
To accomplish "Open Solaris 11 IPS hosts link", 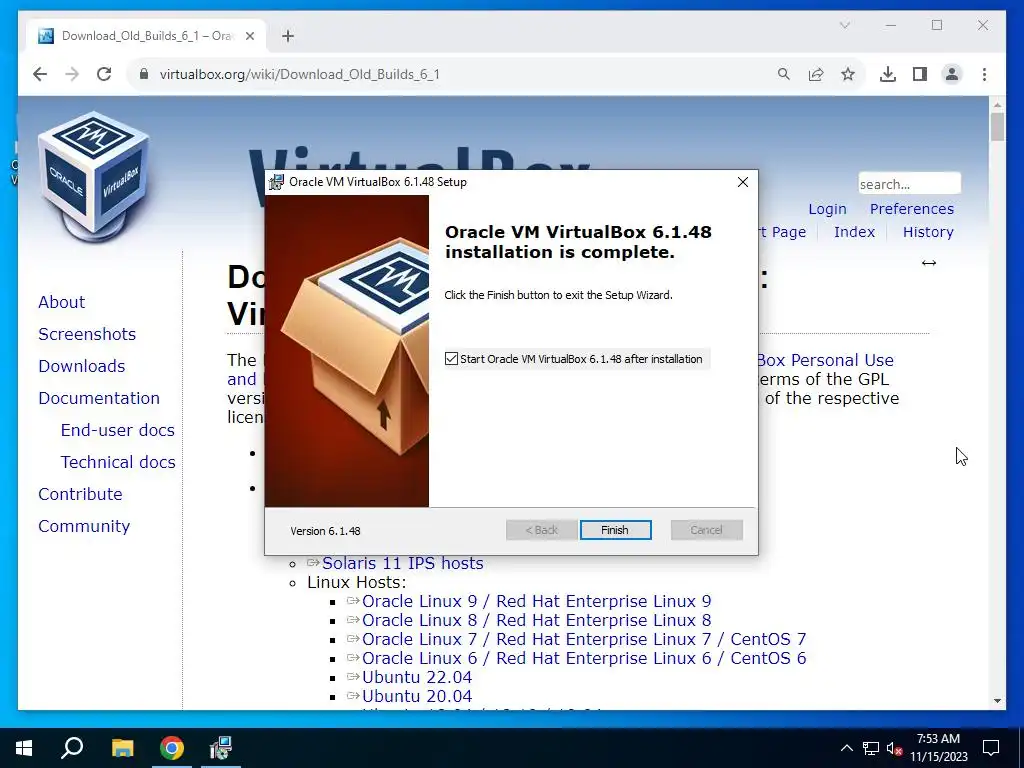I will (x=402, y=563).
